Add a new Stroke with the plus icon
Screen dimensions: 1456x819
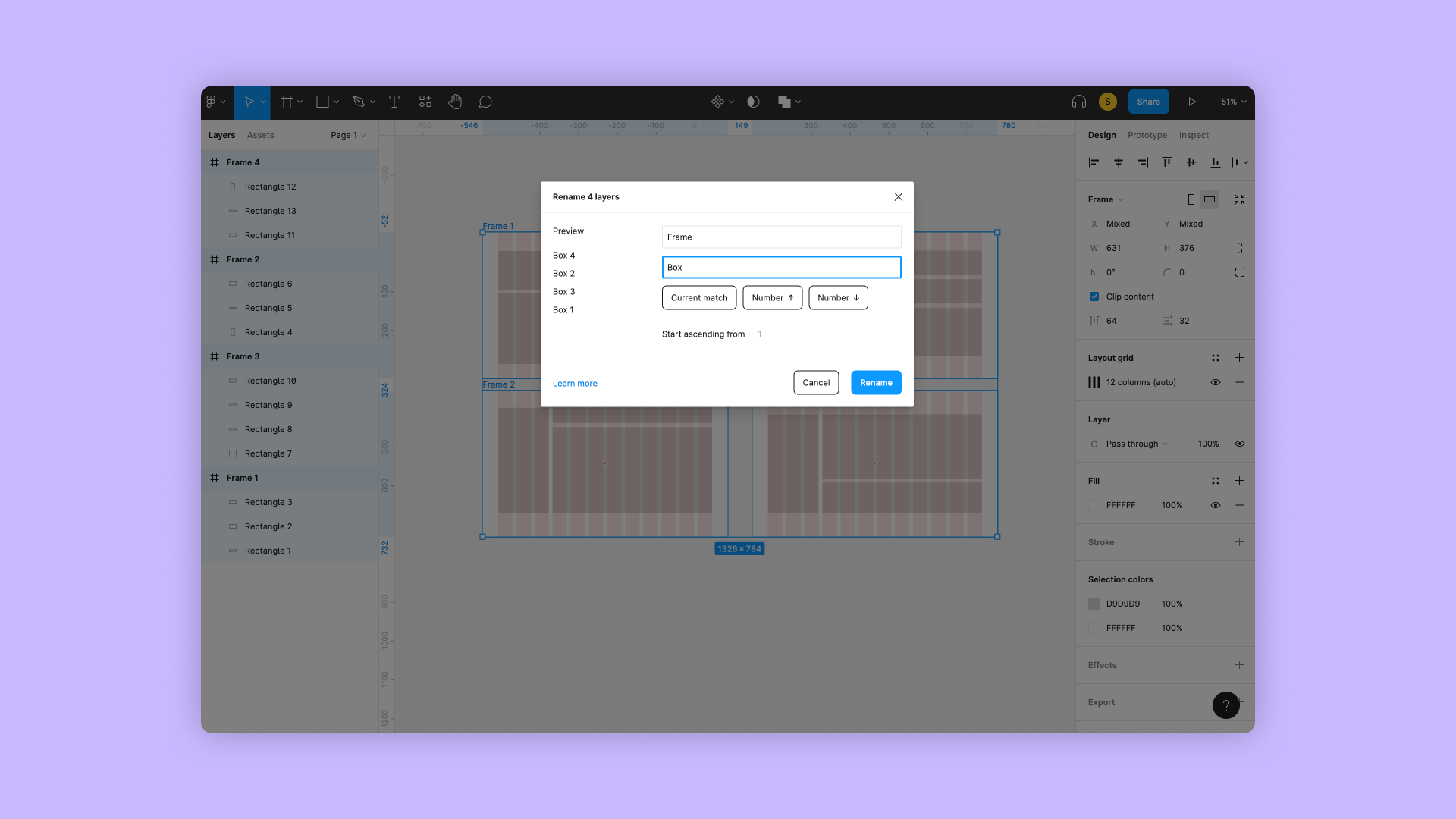[x=1239, y=542]
